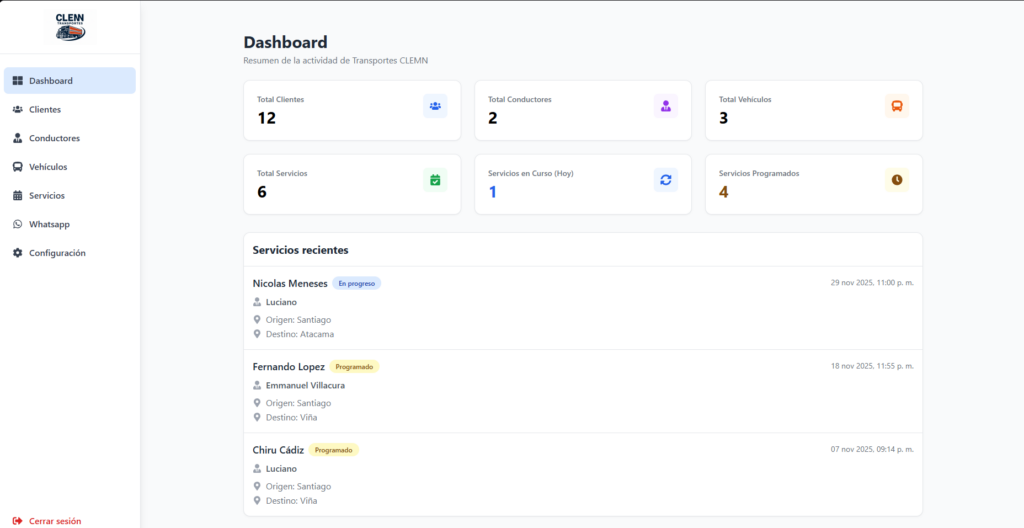The image size is (1024, 528).
Task: Select the Nicolas Meneses service entry
Action: pyautogui.click(x=290, y=283)
